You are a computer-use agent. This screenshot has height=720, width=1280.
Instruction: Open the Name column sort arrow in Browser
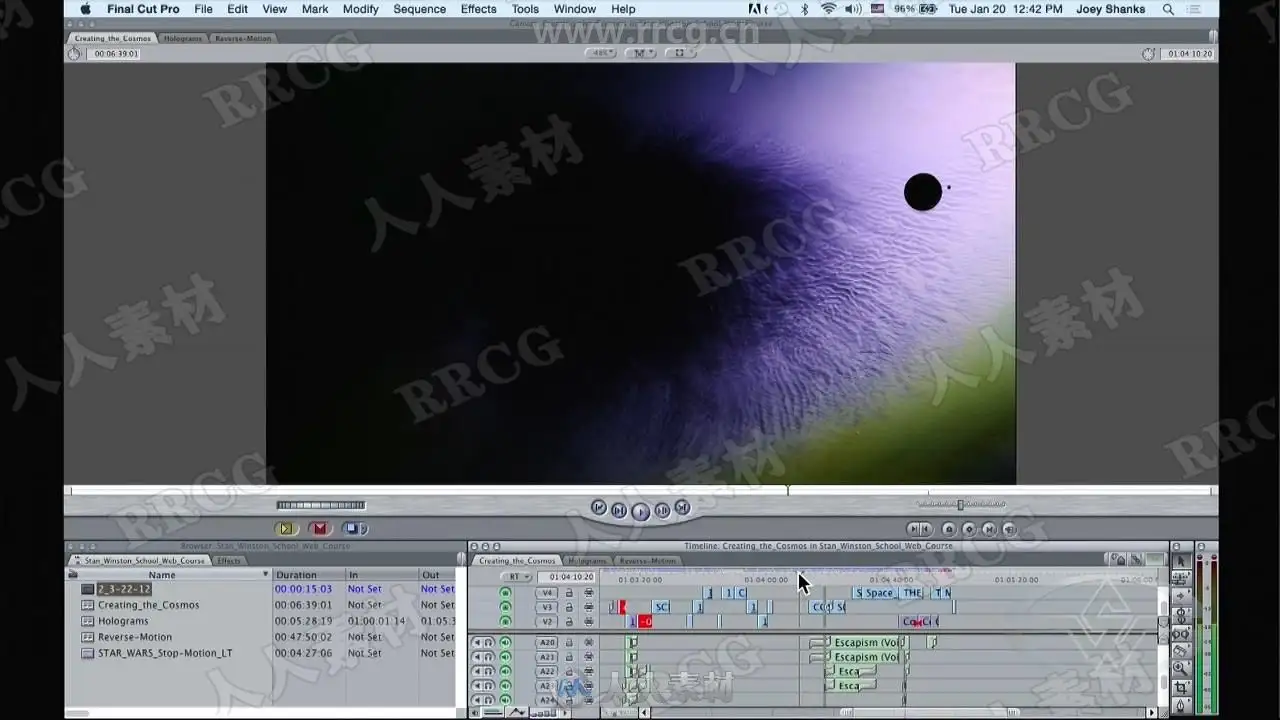[266, 575]
